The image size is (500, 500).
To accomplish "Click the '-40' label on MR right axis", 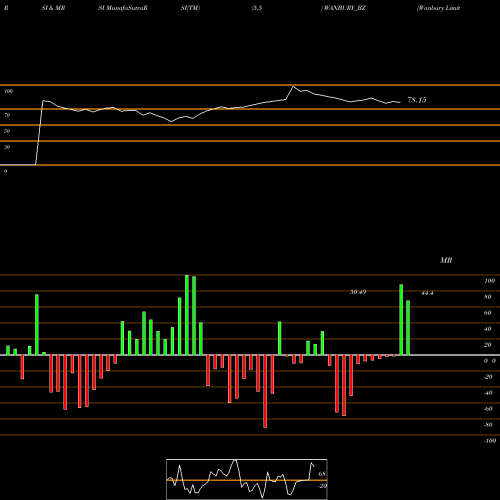I will [488, 393].
